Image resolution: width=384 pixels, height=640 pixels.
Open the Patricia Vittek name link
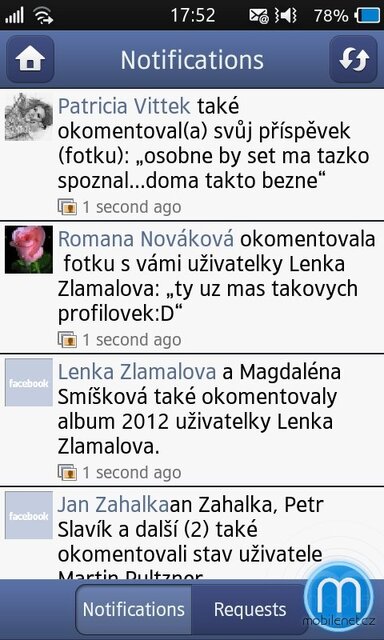(x=124, y=107)
